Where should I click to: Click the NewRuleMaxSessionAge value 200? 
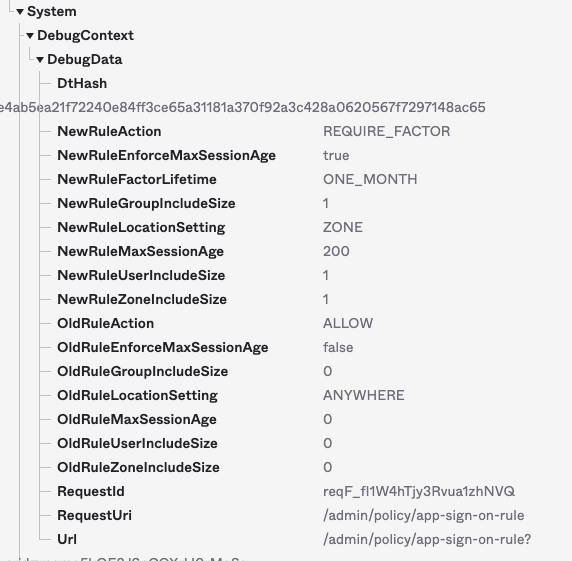click(336, 252)
